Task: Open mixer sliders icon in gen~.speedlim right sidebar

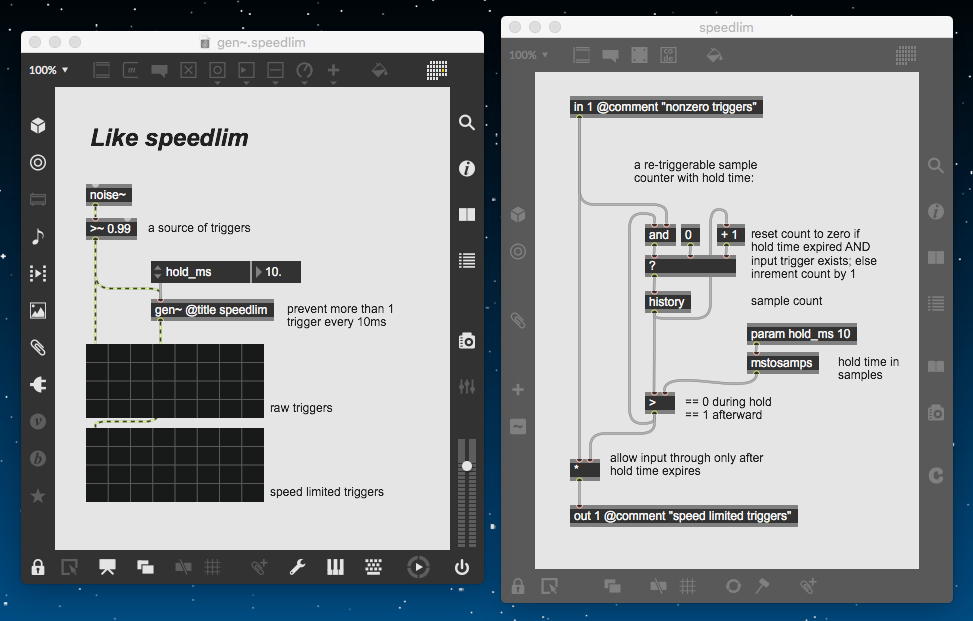Action: (x=467, y=386)
